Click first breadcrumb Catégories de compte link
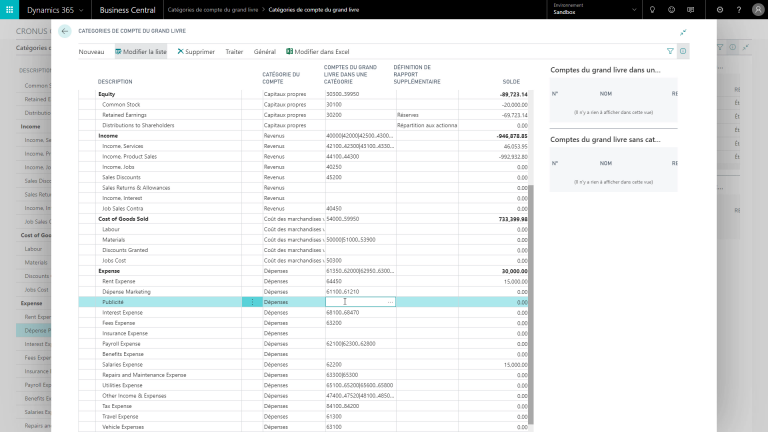 click(213, 10)
